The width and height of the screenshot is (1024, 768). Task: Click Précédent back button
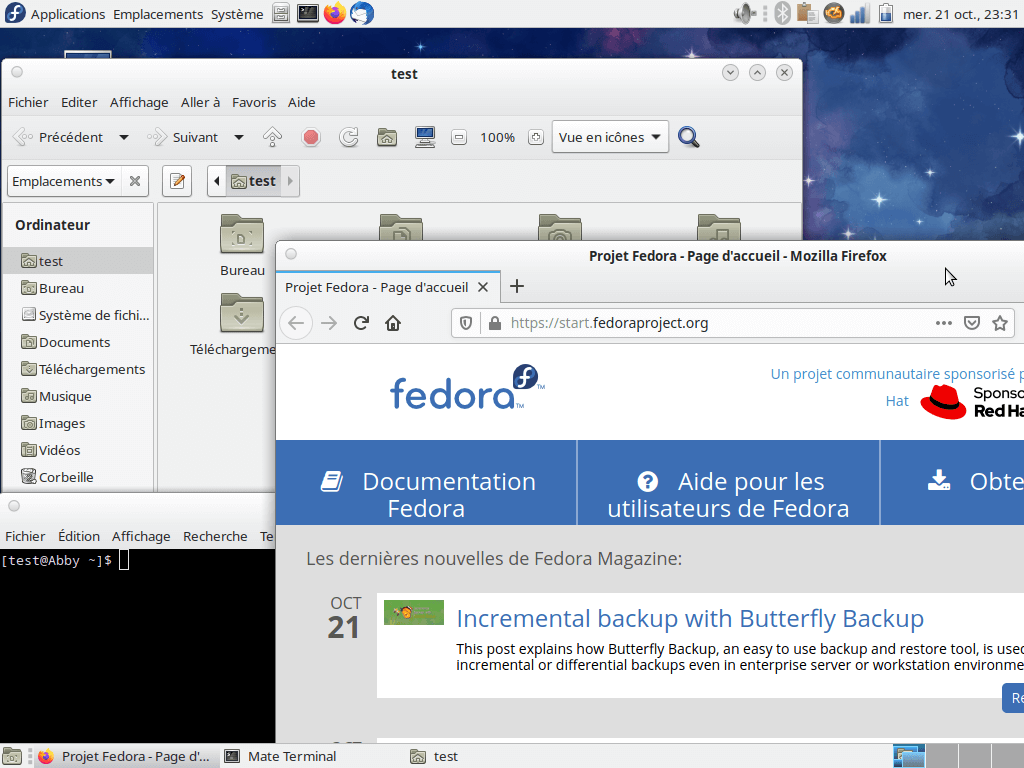click(59, 137)
